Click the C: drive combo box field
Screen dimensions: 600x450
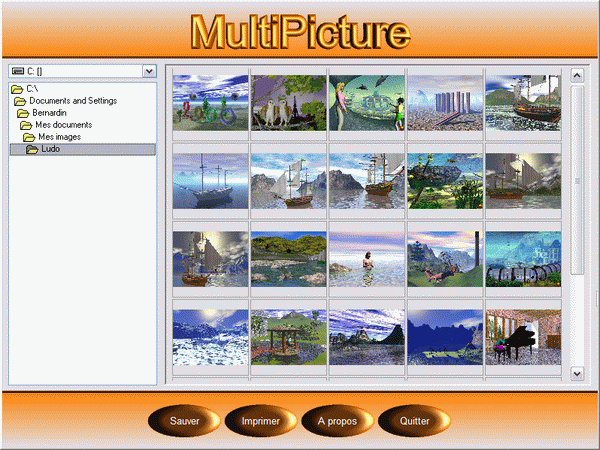click(x=82, y=71)
